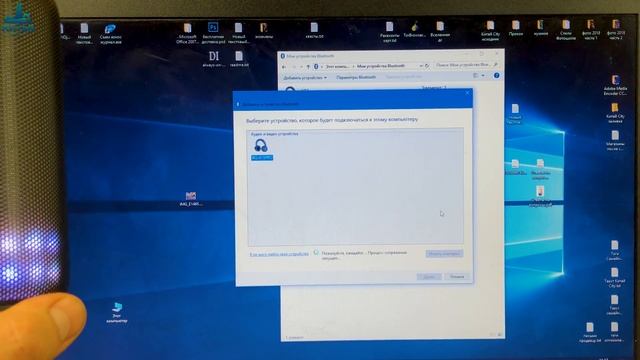The height and width of the screenshot is (360, 640).
Task: Select the DI always-on desktop icon
Action: pos(214,59)
